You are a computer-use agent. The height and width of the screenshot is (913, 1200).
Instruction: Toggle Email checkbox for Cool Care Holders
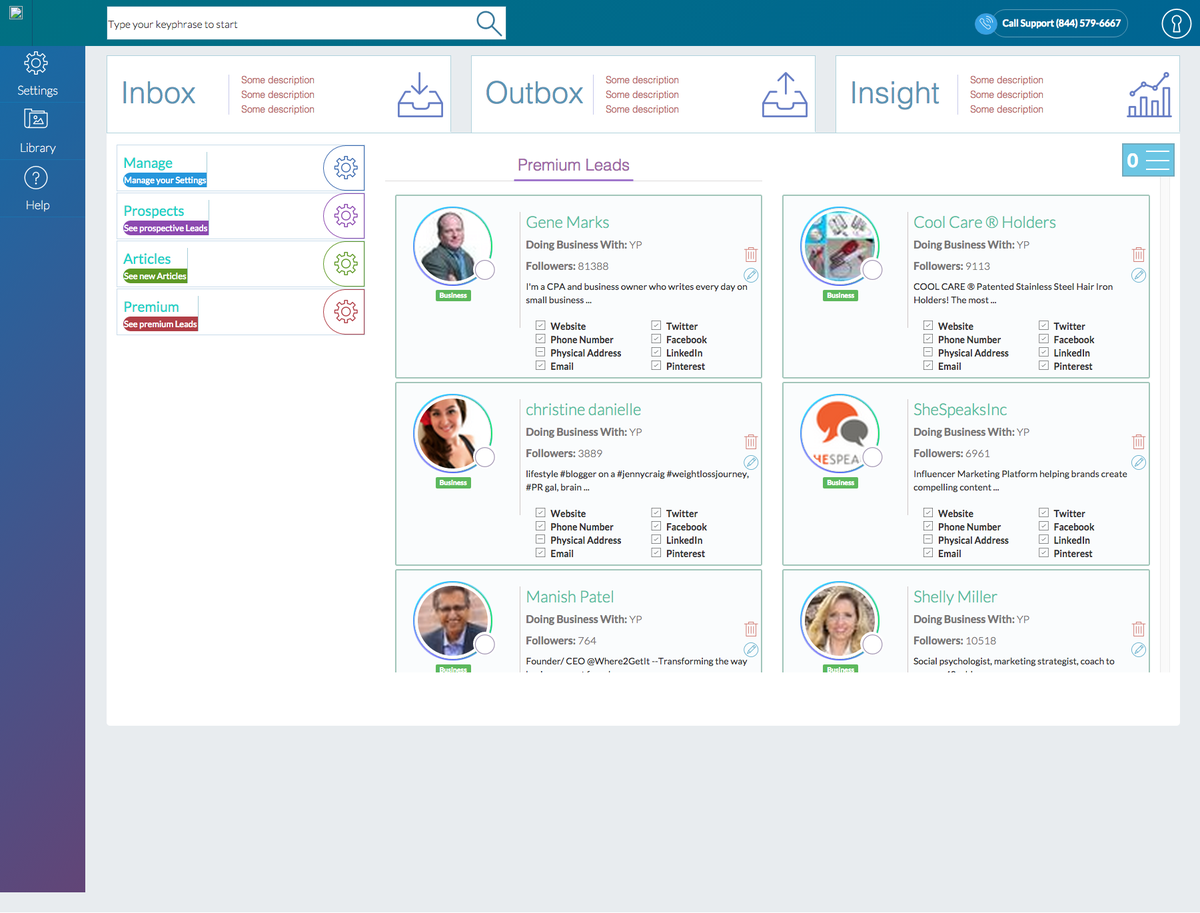(x=928, y=366)
